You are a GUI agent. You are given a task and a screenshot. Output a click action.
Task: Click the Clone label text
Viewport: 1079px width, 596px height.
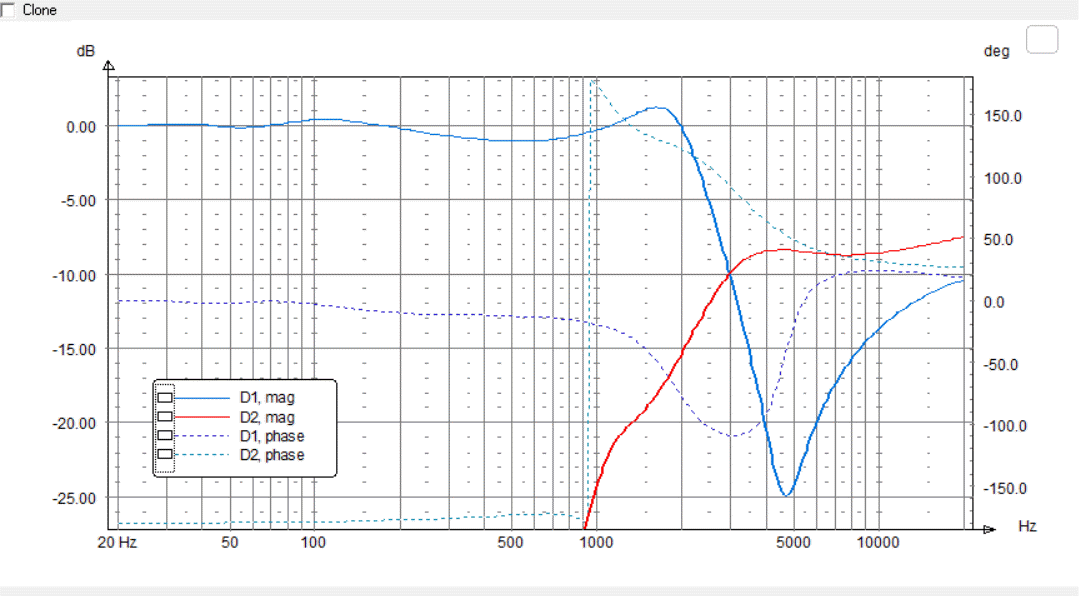point(39,10)
